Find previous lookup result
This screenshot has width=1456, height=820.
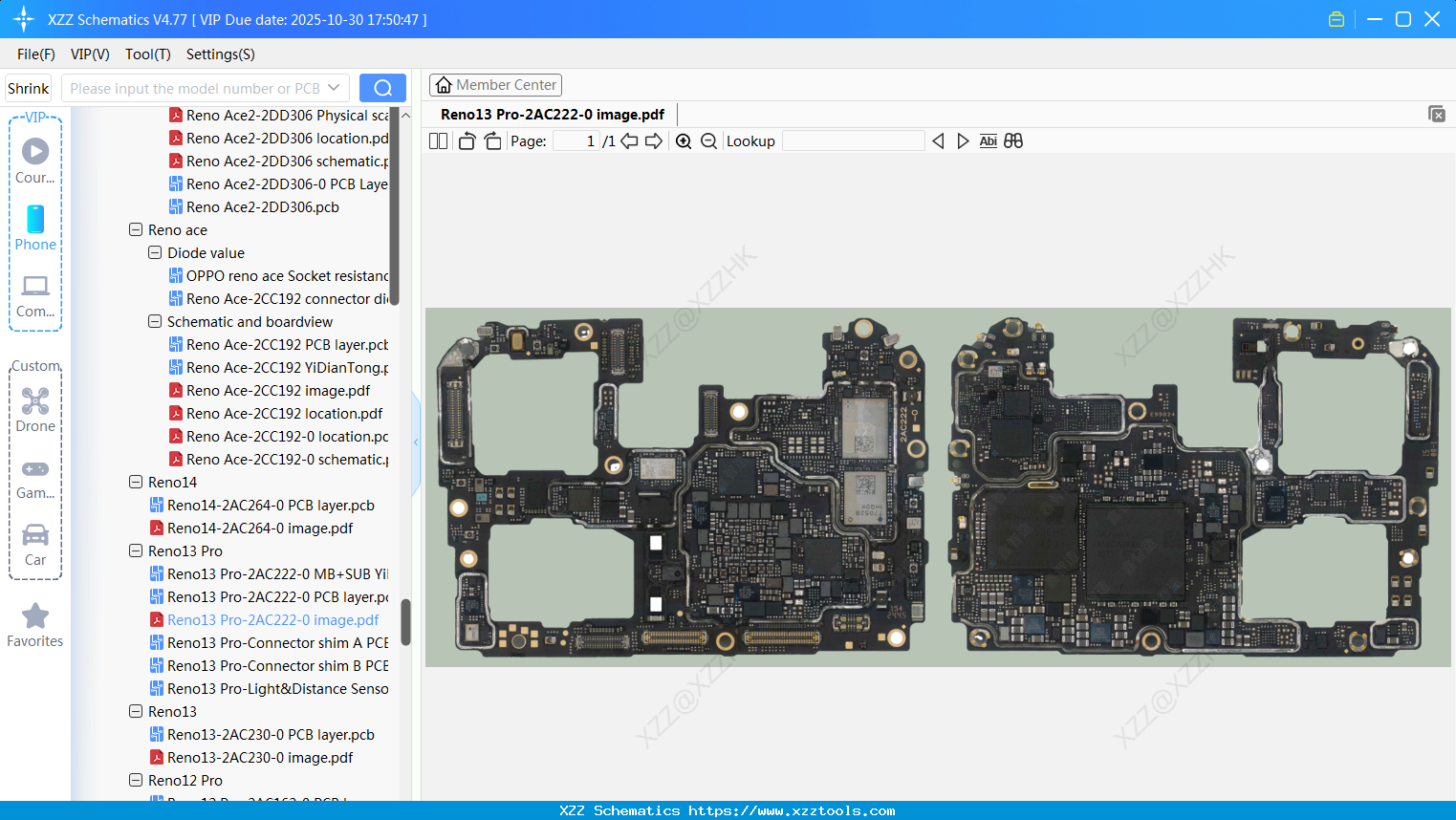coord(938,141)
